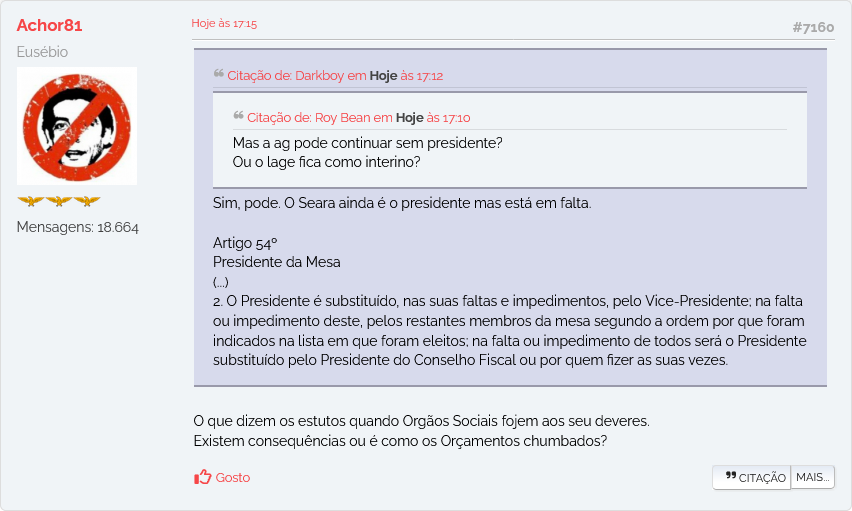Click the 'Mensagens: 18.664' post count
Screen dimensions: 852x511
coord(78,227)
